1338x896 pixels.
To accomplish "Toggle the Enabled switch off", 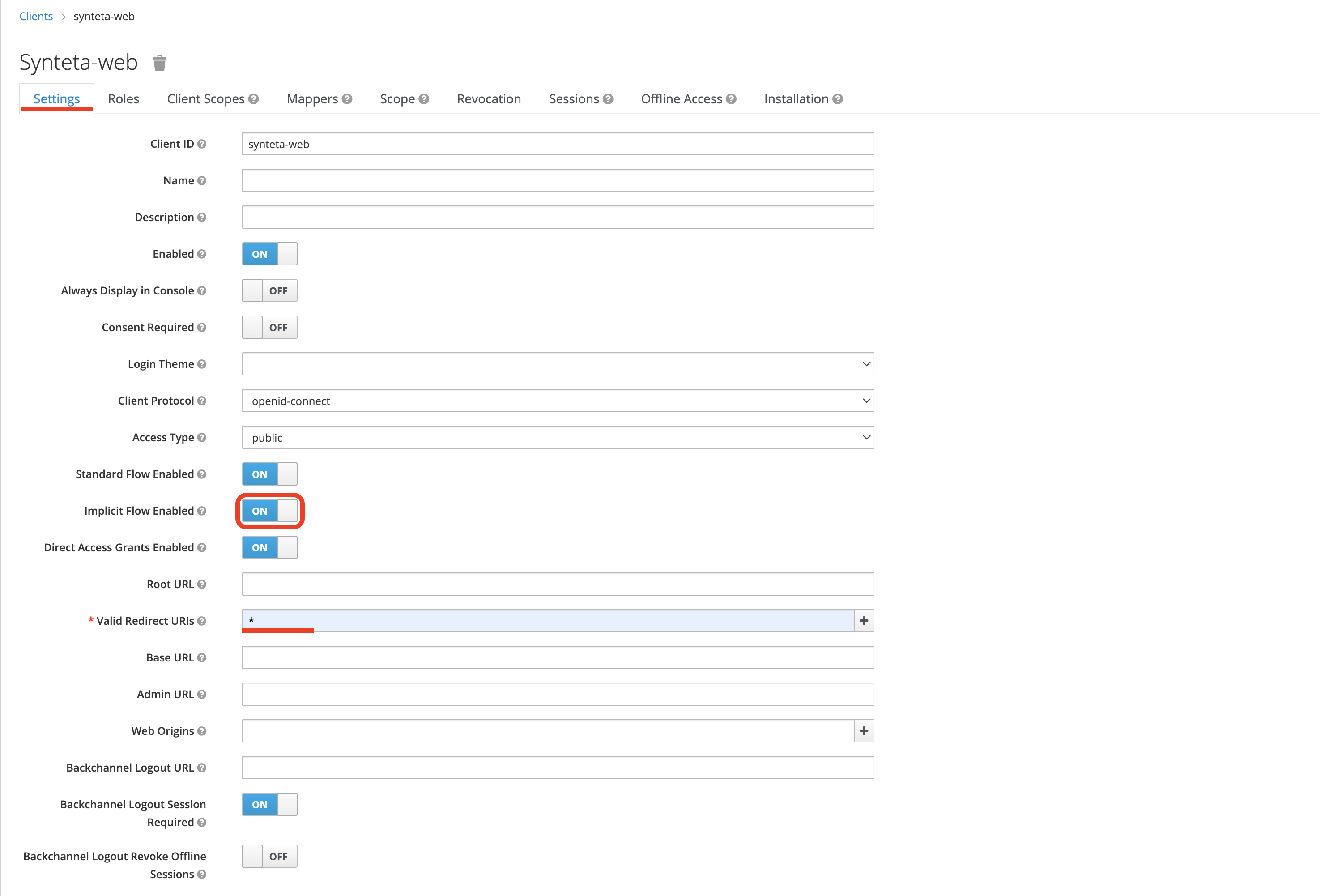I will click(270, 254).
